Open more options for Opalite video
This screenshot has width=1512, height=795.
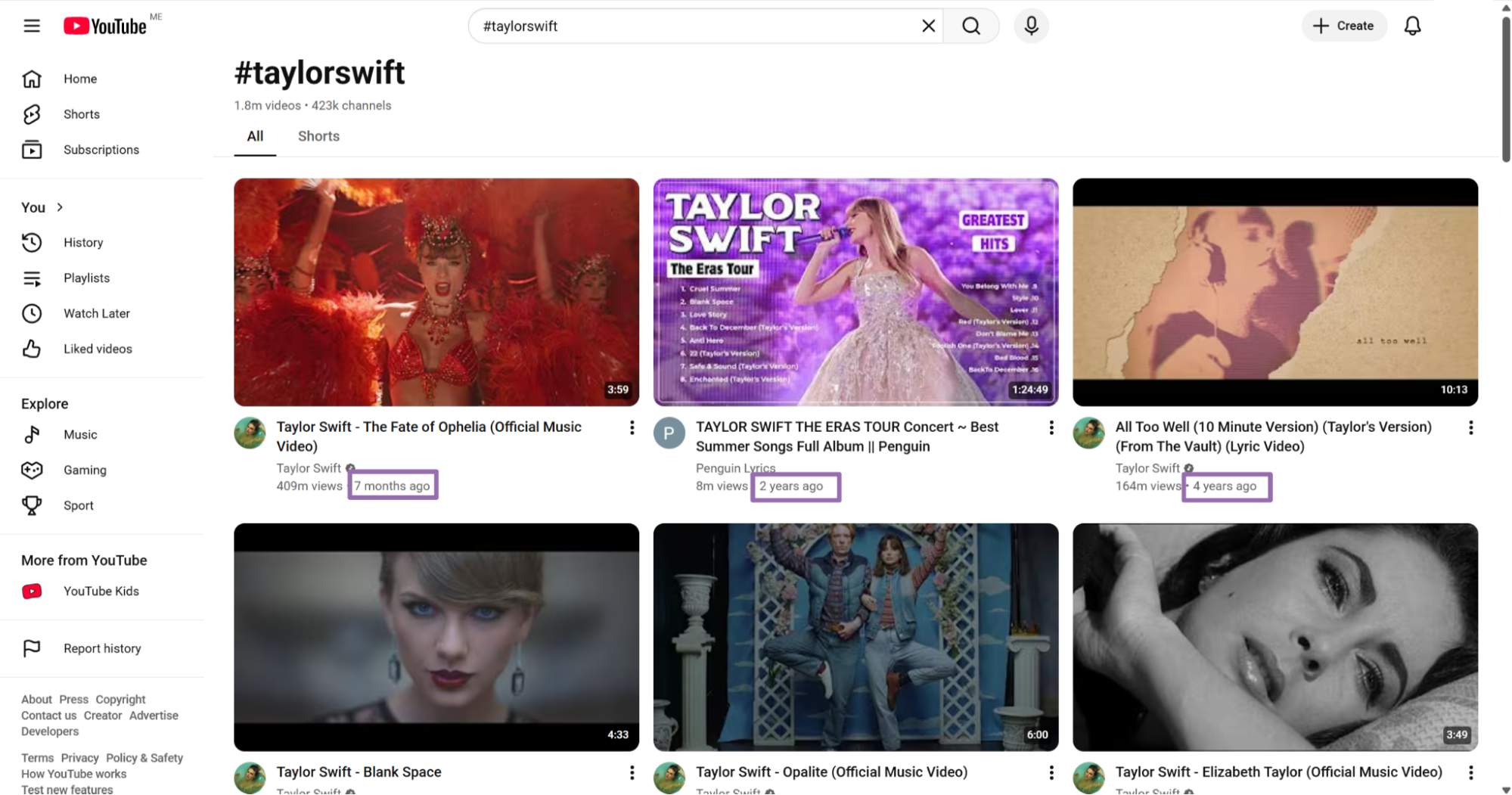tap(1051, 773)
